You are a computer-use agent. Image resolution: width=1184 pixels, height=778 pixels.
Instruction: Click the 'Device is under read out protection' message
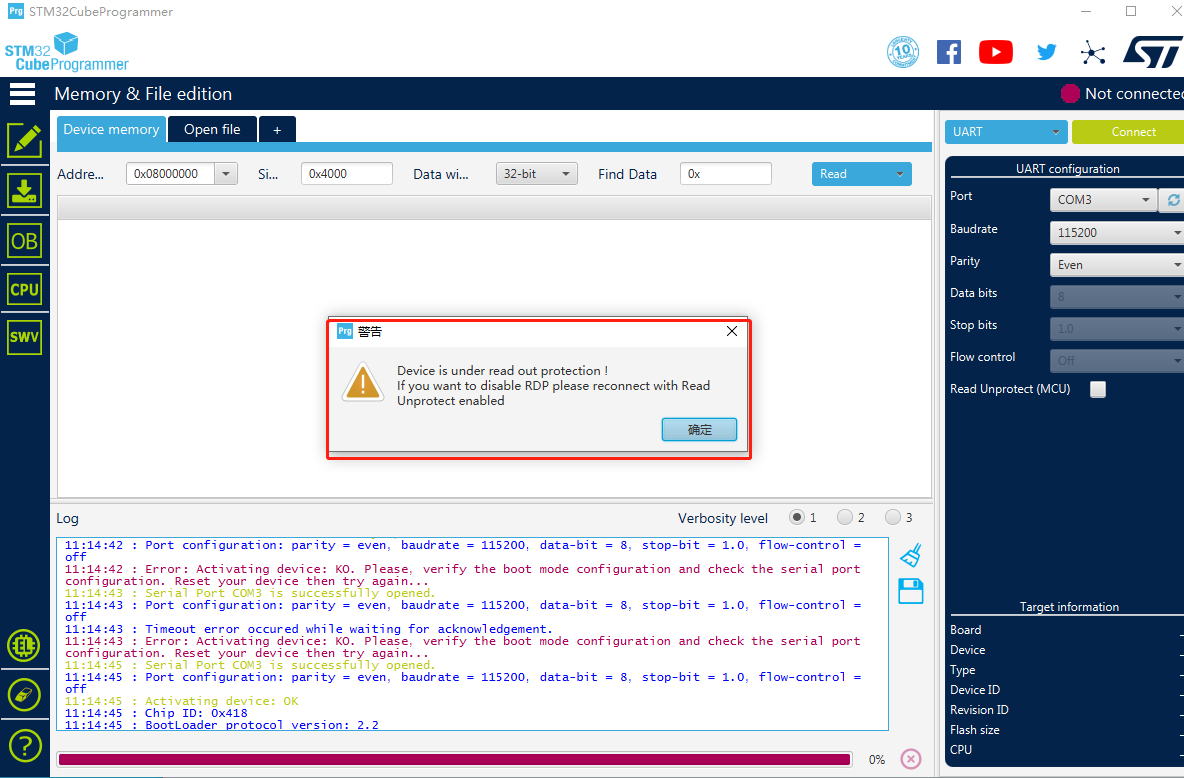pyautogui.click(x=502, y=371)
